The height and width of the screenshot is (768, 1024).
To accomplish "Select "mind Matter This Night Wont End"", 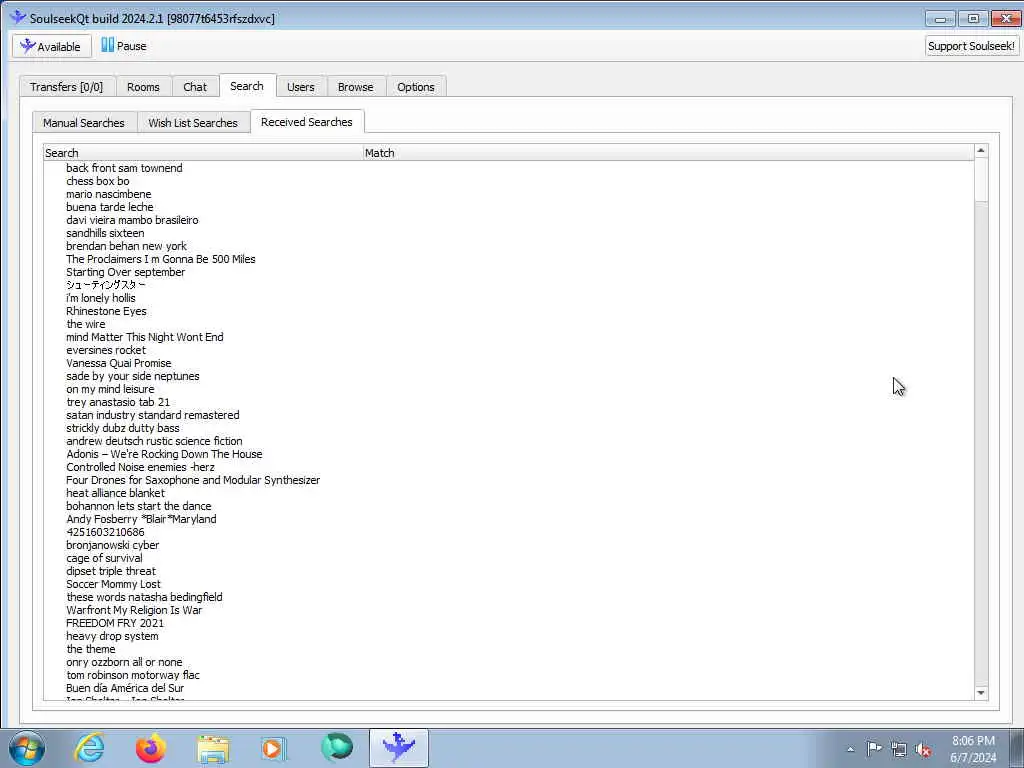I will coord(144,337).
